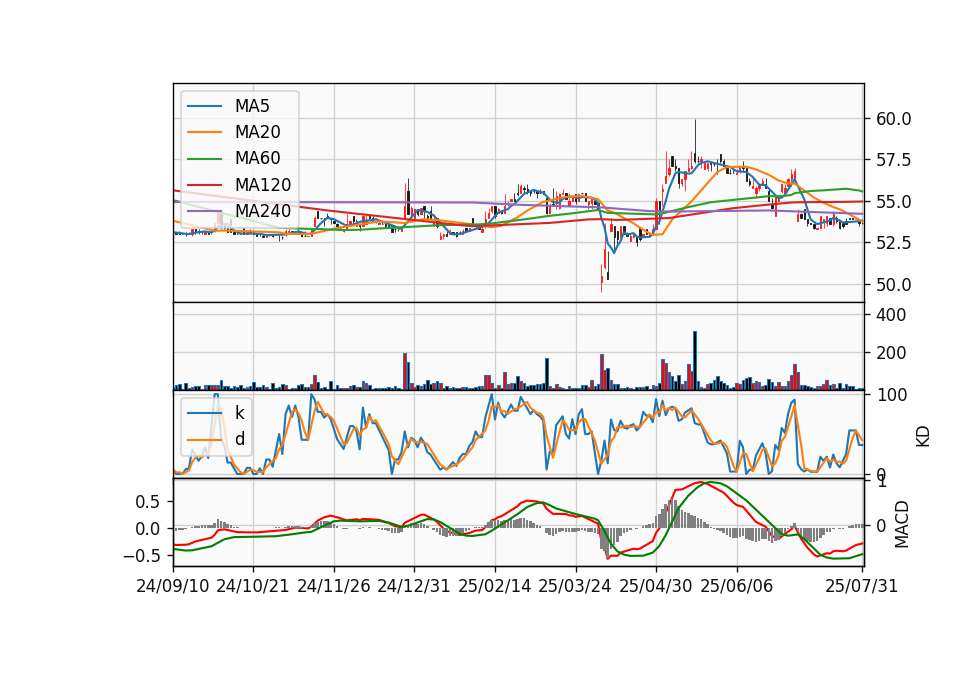Click the 50.0 price axis label
Screen dimensions: 960x690
tap(893, 285)
